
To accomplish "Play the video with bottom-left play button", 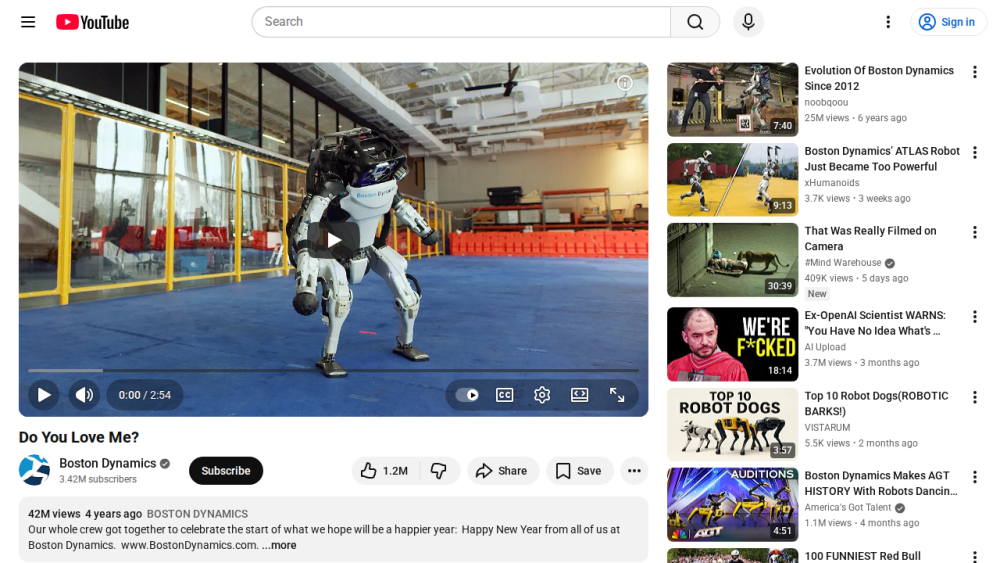I will [44, 395].
